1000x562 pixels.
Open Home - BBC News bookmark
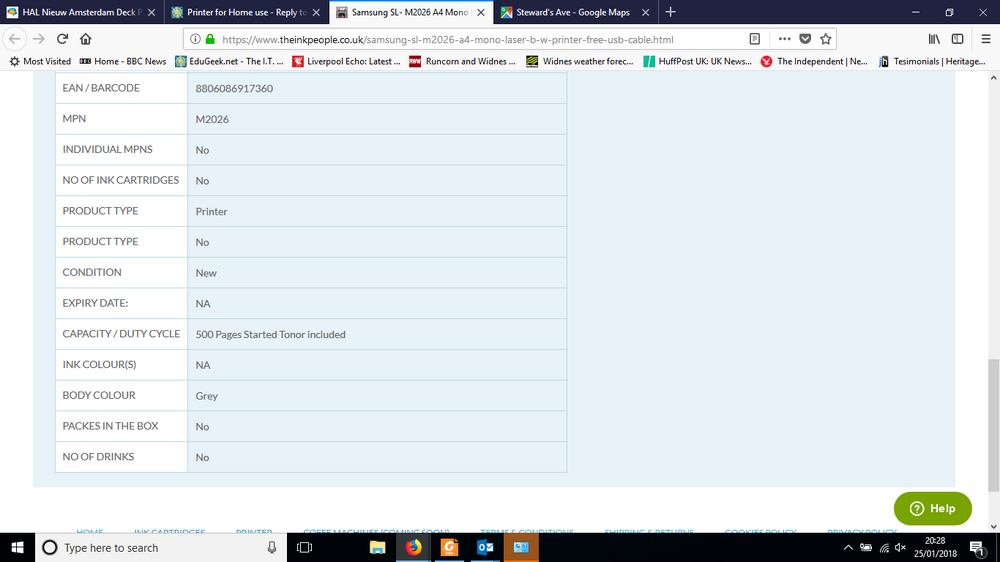(x=122, y=61)
